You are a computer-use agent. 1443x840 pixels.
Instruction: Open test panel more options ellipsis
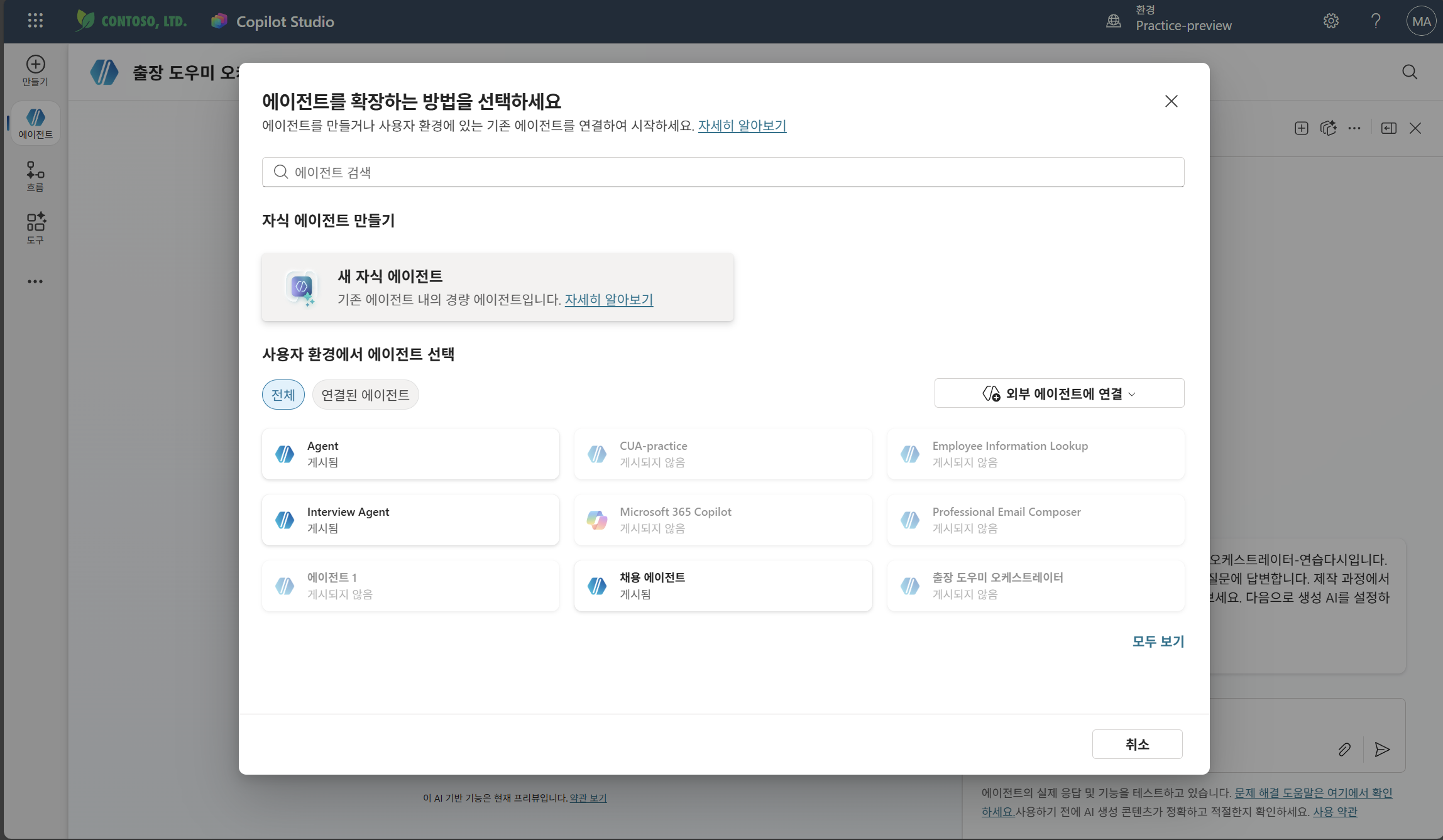1354,128
